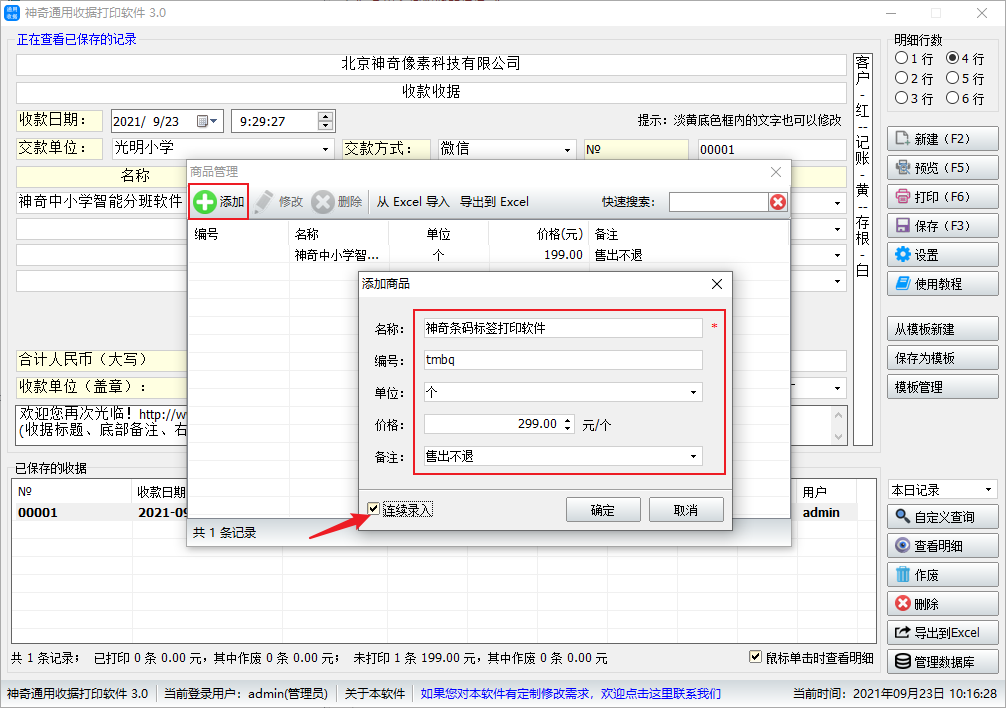Click the product name input field
The width and height of the screenshot is (1006, 708).
(x=562, y=328)
